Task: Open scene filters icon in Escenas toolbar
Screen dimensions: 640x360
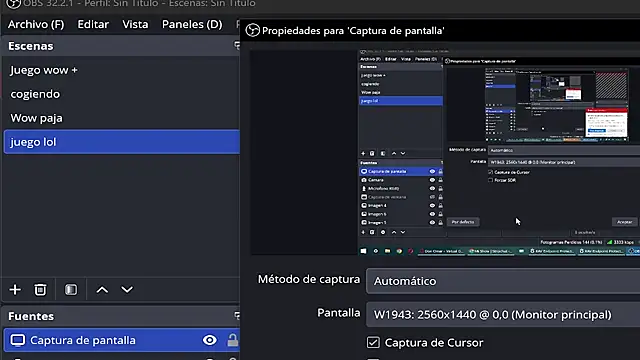Action: click(x=71, y=290)
